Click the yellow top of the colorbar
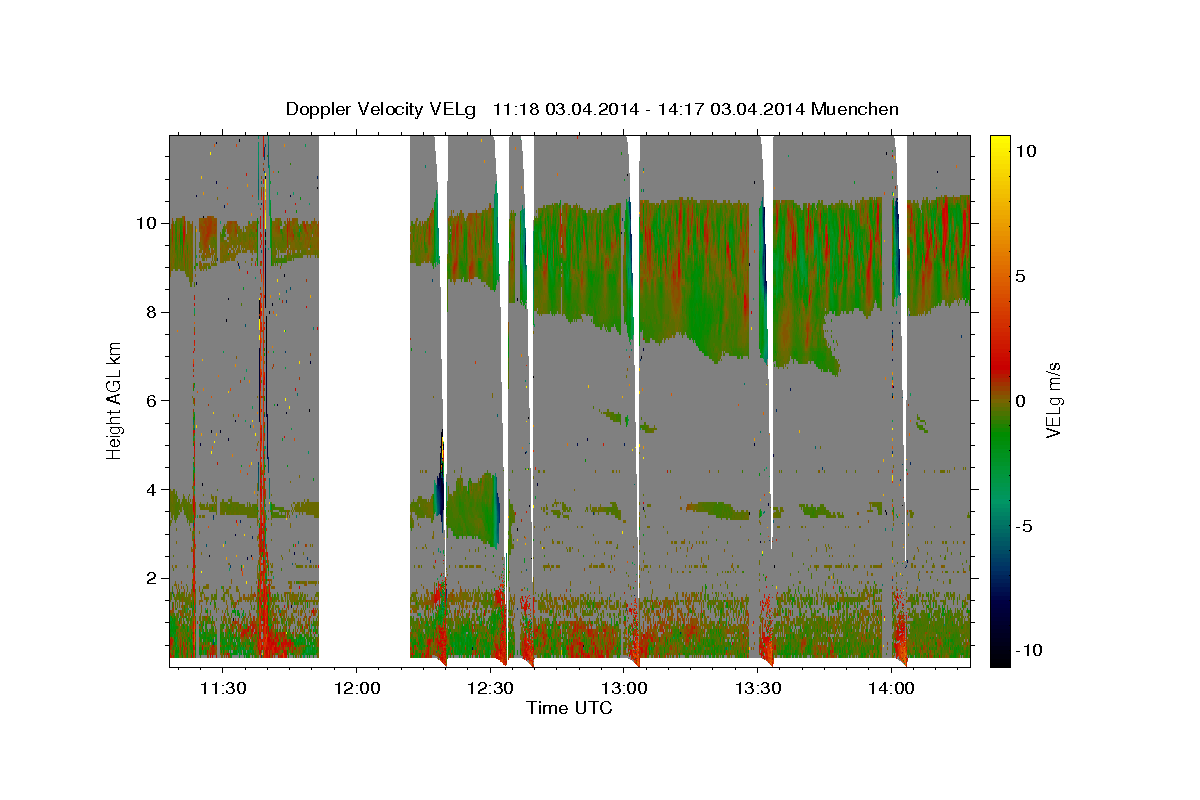This screenshot has width=1200, height=800. point(999,145)
